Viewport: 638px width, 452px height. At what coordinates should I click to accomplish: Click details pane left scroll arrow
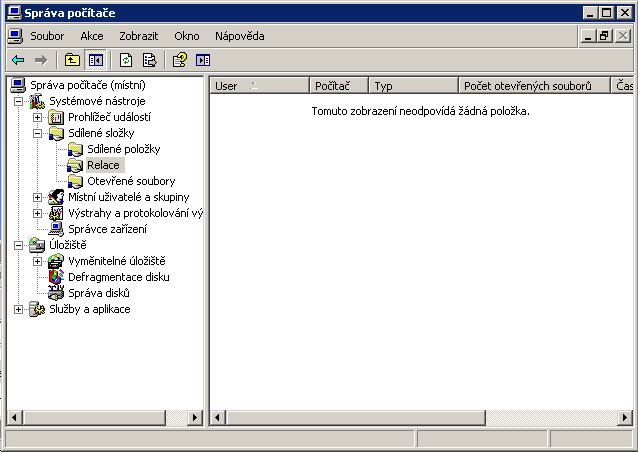coord(218,417)
